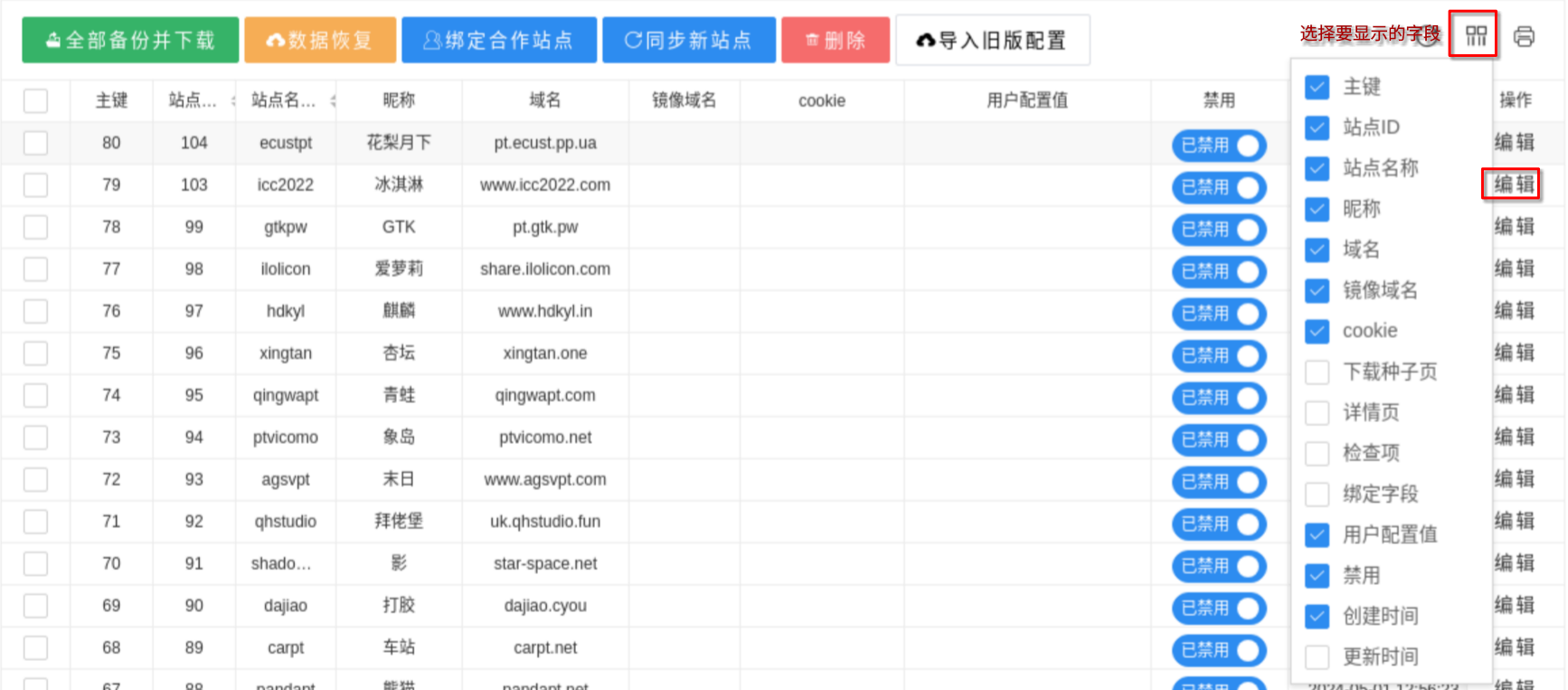
Task: Uncheck the 主键 field checkbox
Action: pyautogui.click(x=1318, y=87)
